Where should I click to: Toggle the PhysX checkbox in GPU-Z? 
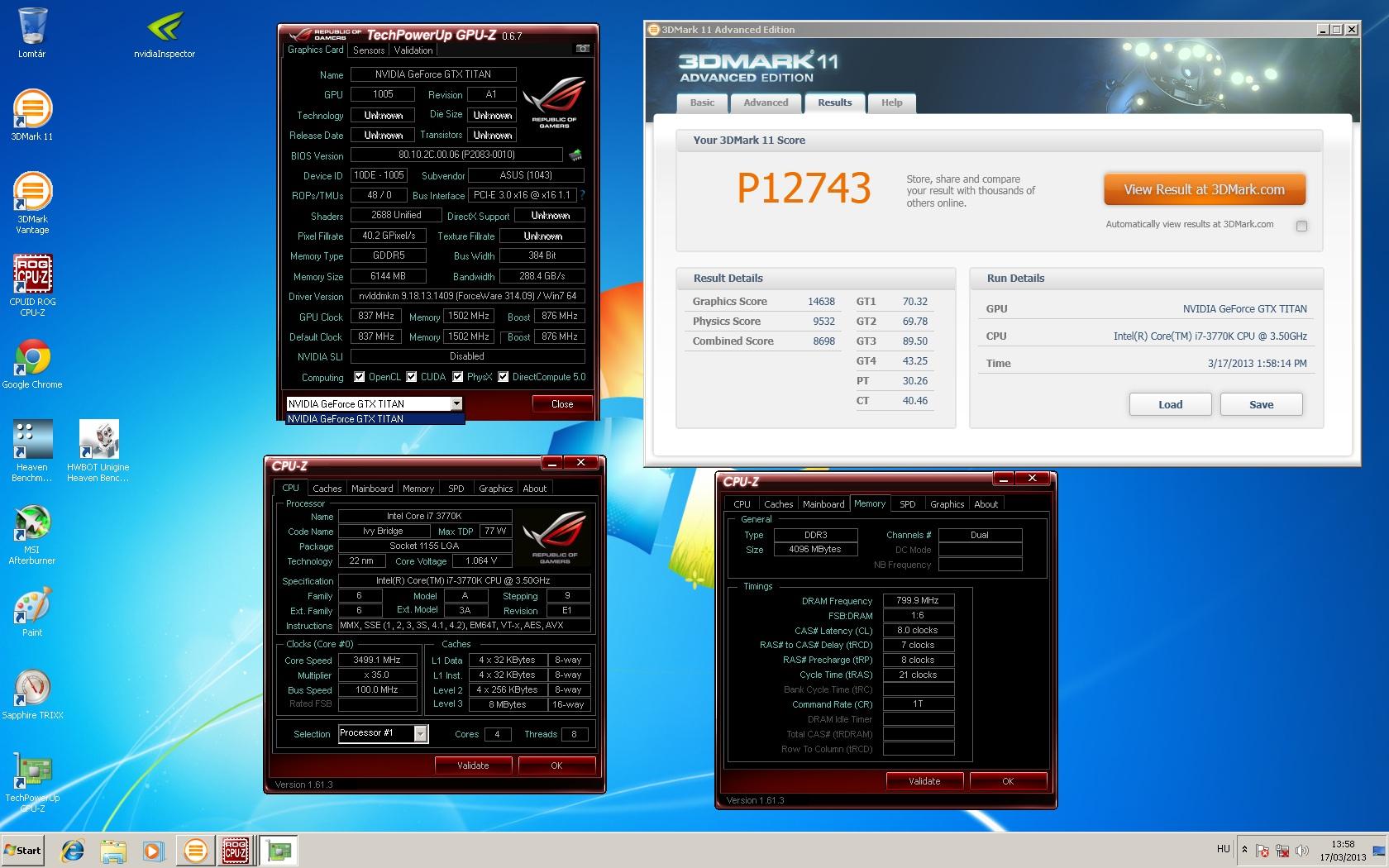[x=457, y=377]
